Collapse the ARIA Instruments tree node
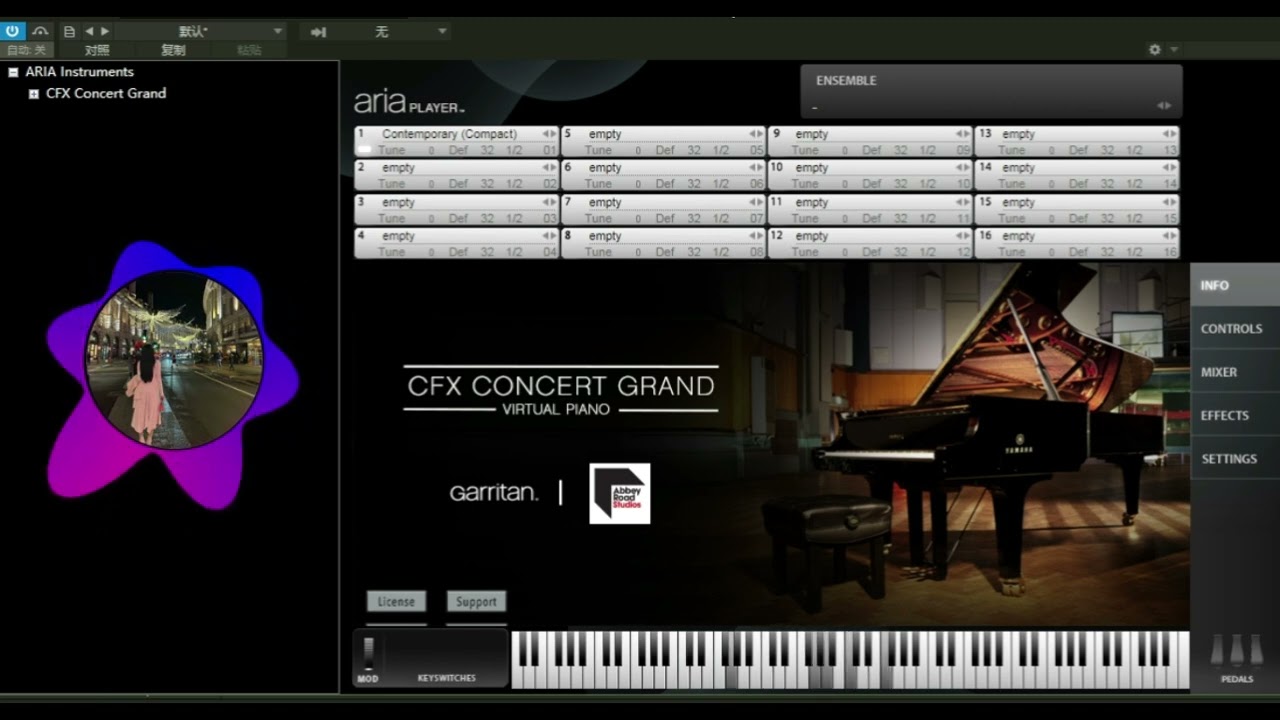Screen dimensions: 1280x720 pos(13,72)
